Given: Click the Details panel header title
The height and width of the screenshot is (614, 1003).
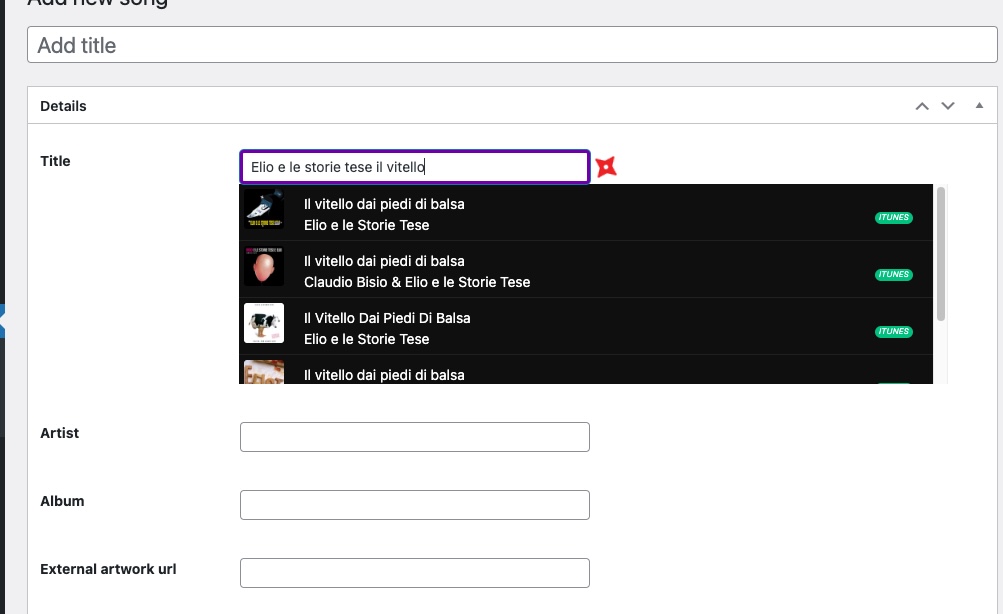Looking at the screenshot, I should click(x=63, y=106).
